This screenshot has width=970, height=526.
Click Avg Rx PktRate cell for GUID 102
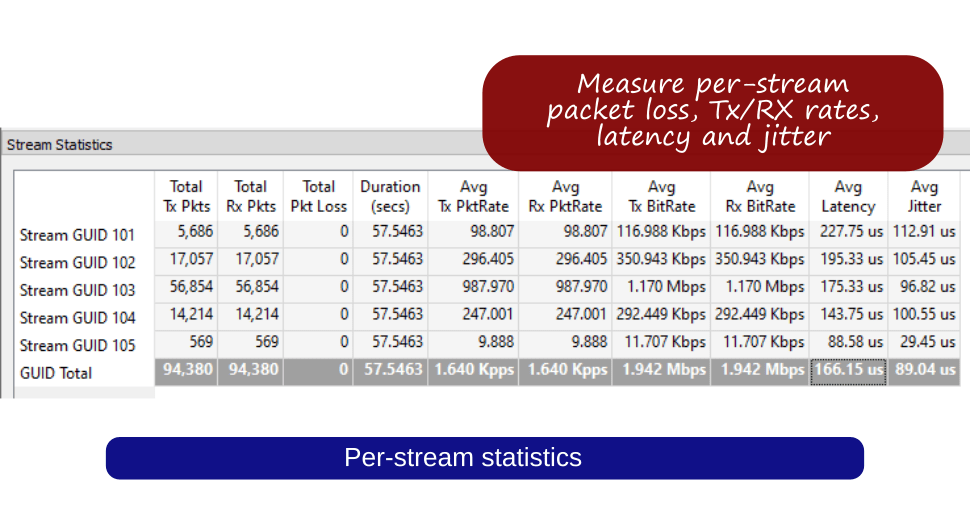click(565, 261)
